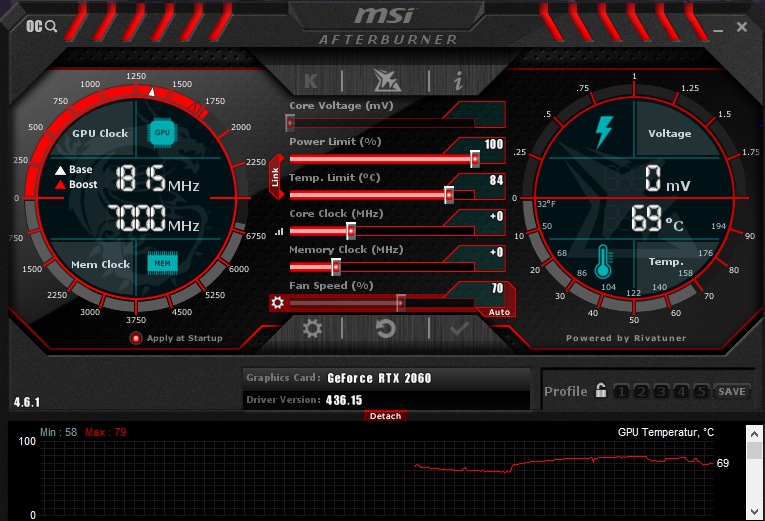This screenshot has height=521, width=765.
Task: Click the fan speed gear icon
Action: (278, 302)
